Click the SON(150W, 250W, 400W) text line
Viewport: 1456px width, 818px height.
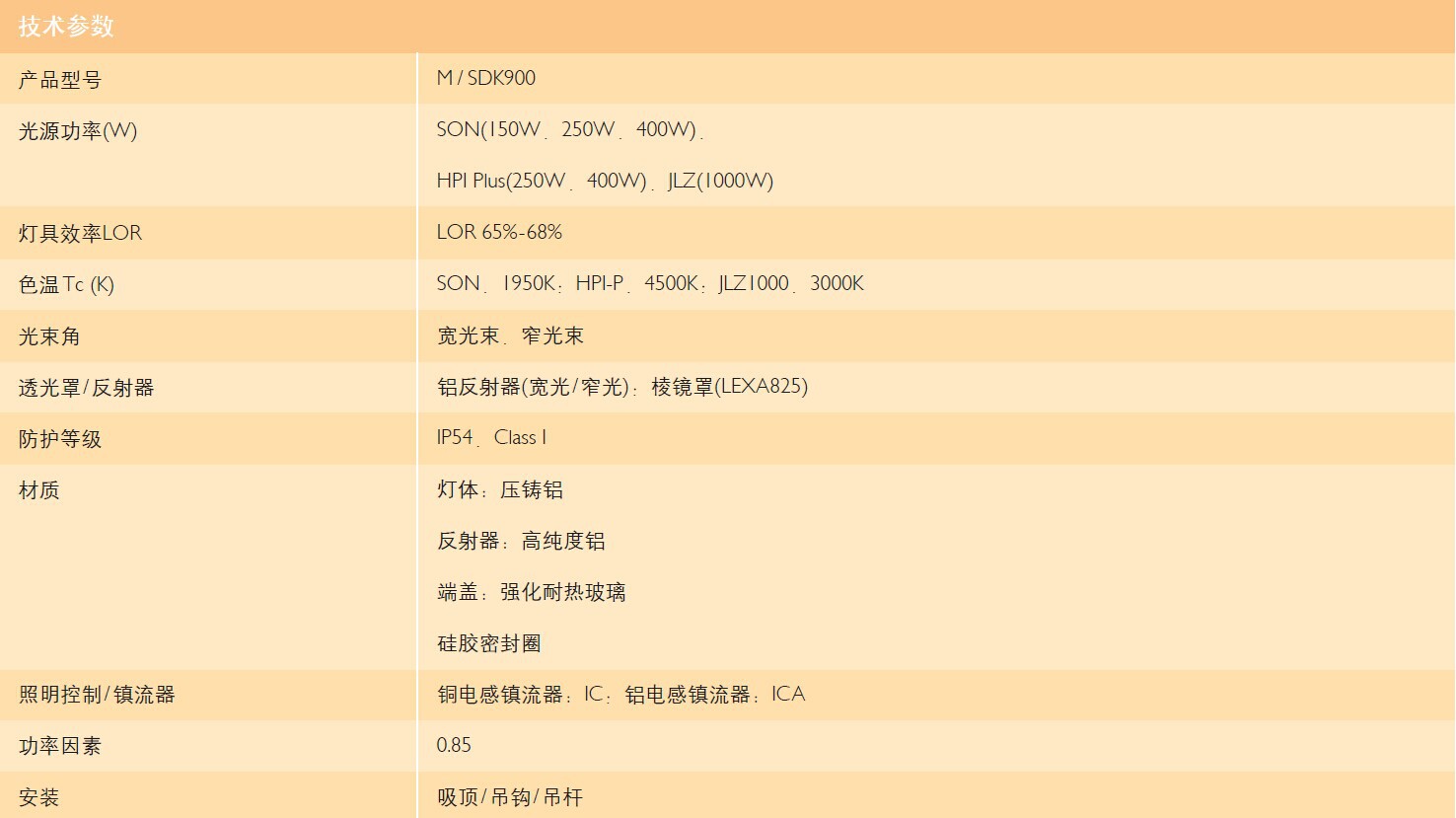point(568,130)
